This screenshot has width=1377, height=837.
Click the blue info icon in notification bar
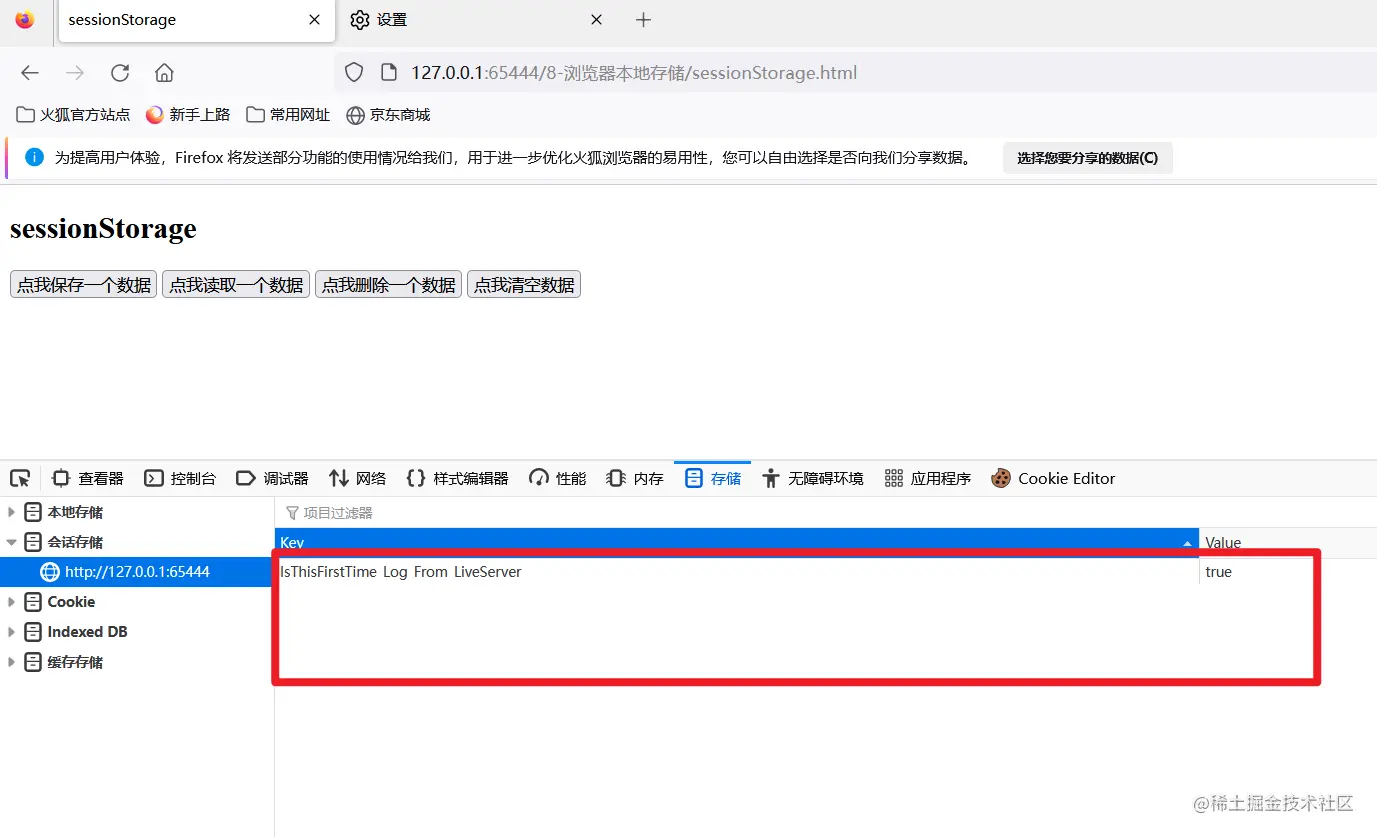click(35, 157)
